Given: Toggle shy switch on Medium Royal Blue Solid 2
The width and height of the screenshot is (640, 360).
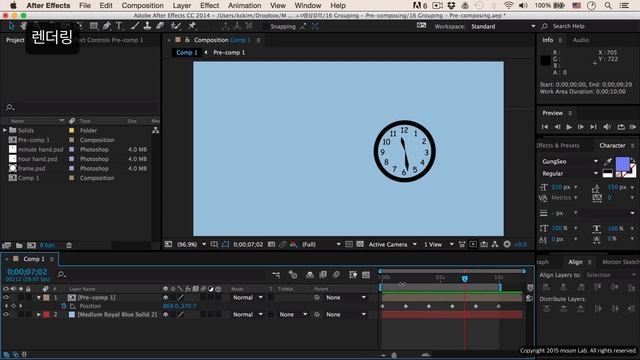Looking at the screenshot, I should (165, 315).
